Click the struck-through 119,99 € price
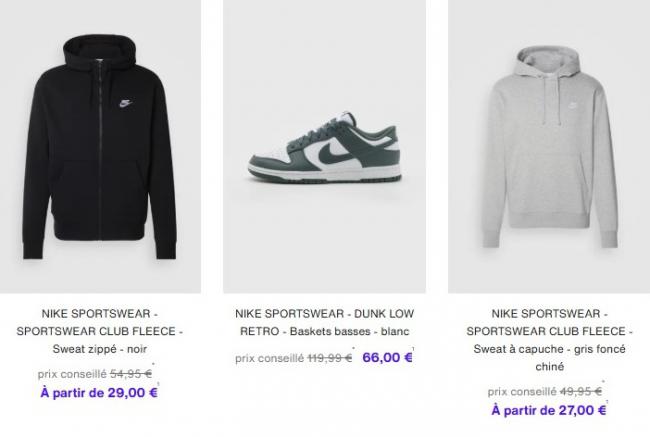This screenshot has width=650, height=437. (x=330, y=358)
